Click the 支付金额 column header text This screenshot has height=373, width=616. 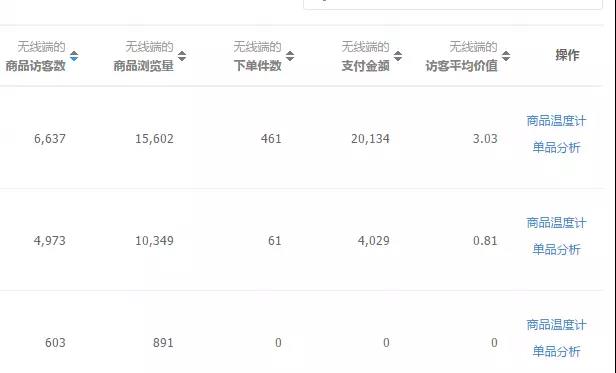pyautogui.click(x=365, y=66)
